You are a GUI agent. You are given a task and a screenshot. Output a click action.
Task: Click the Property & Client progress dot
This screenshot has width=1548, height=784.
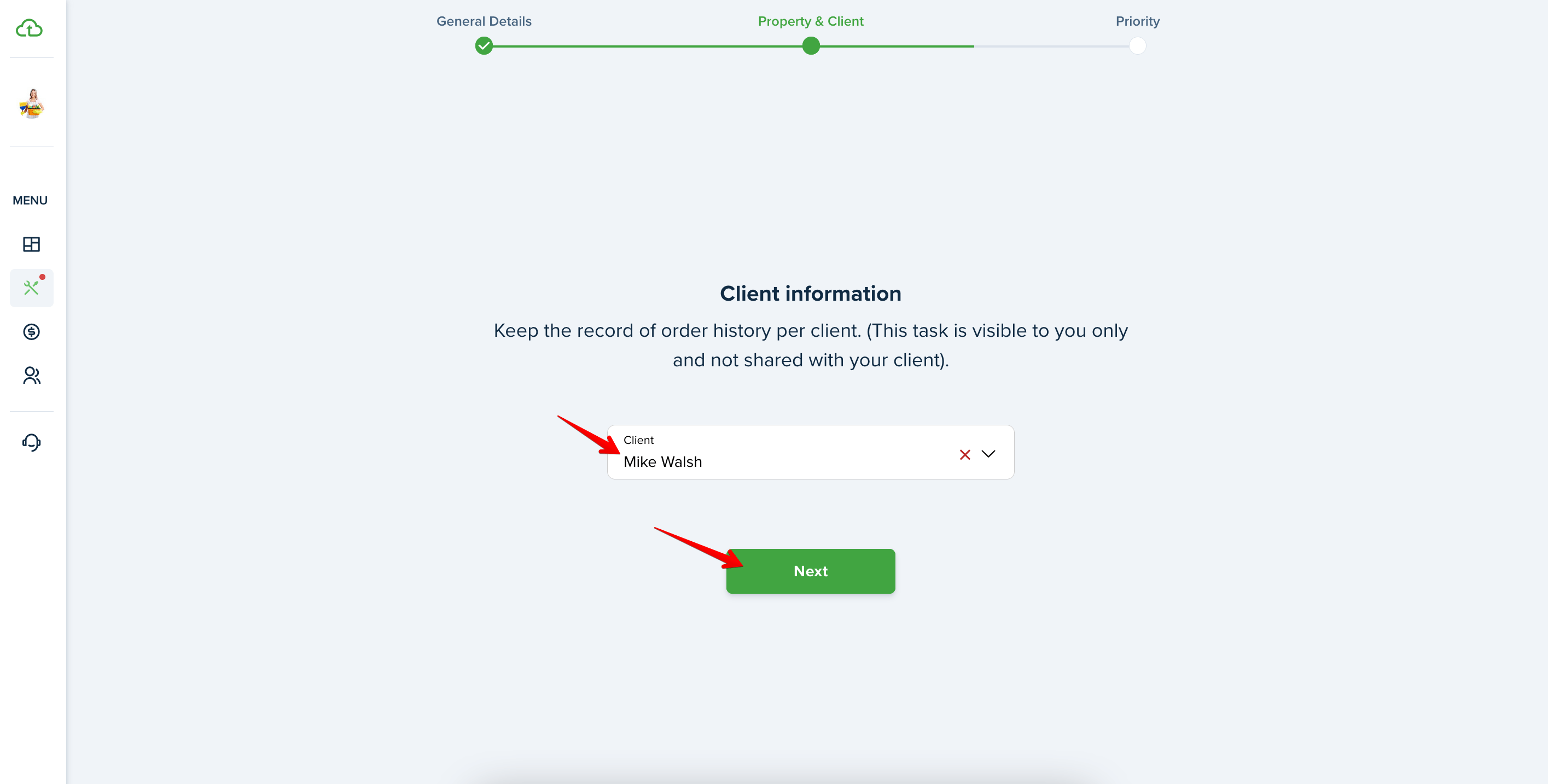pos(811,46)
